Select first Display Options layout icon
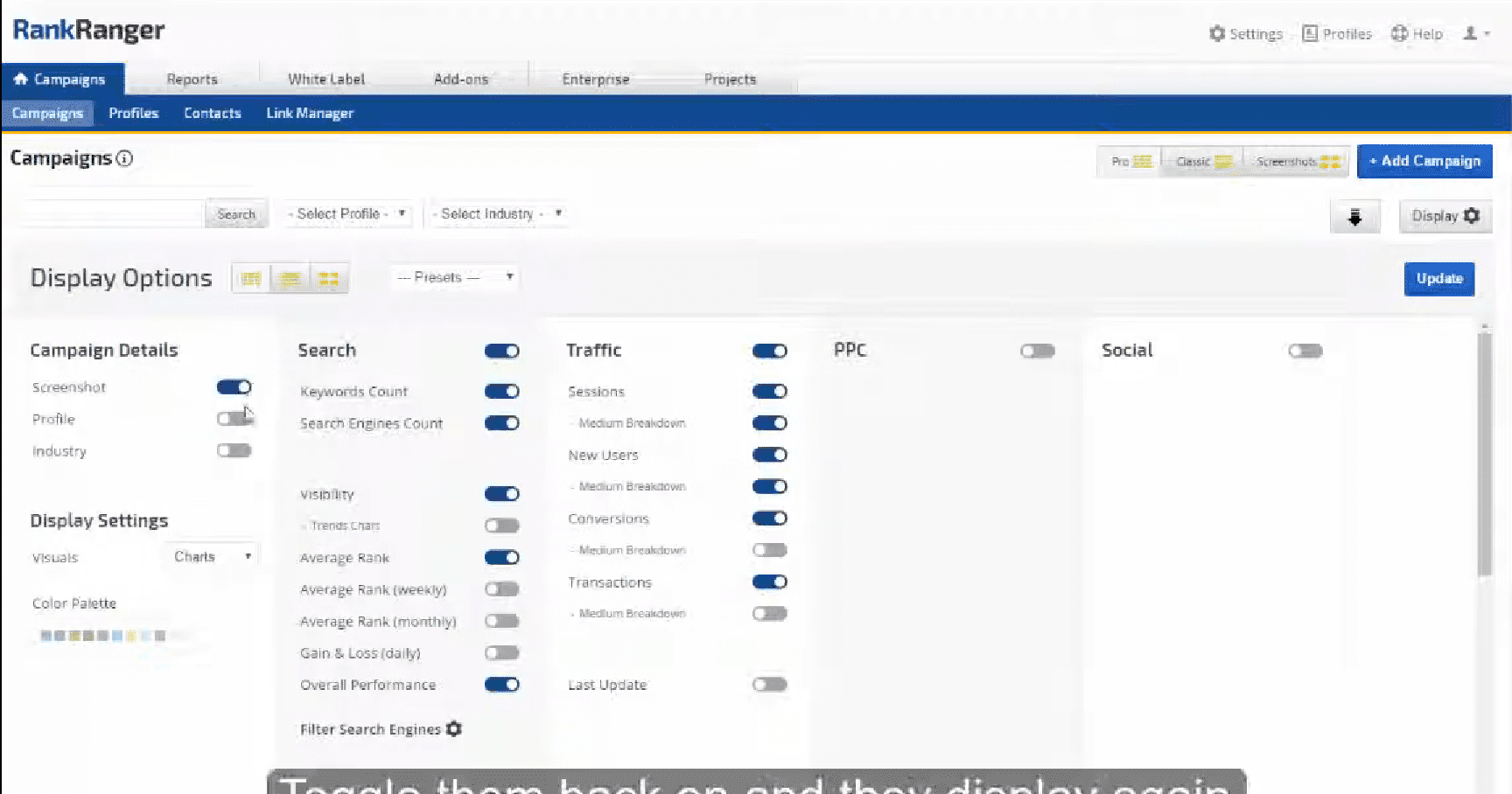1512x794 pixels. click(x=251, y=278)
